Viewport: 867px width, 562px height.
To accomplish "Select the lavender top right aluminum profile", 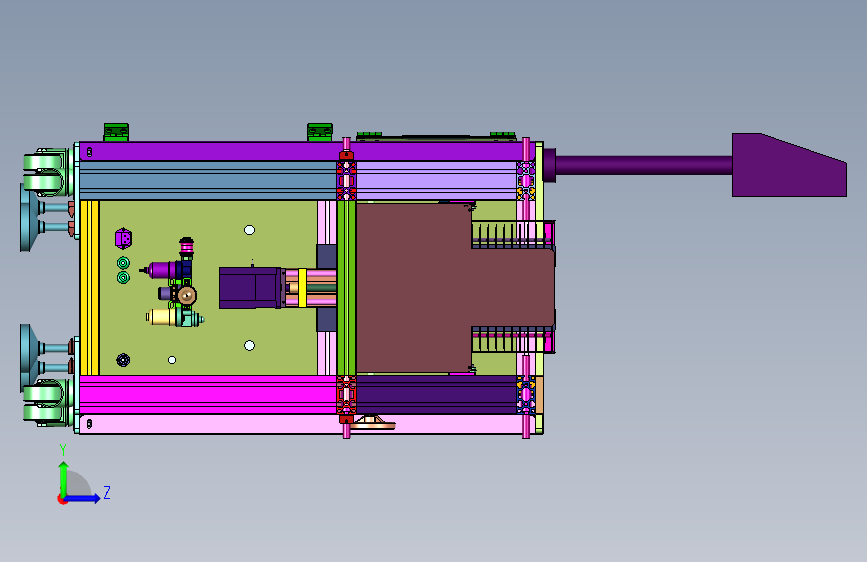I will click(436, 180).
